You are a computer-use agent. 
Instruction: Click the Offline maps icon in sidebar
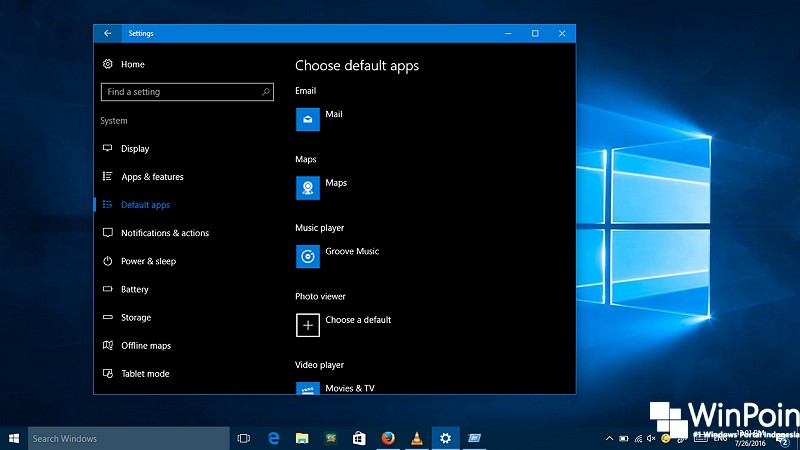(x=107, y=345)
